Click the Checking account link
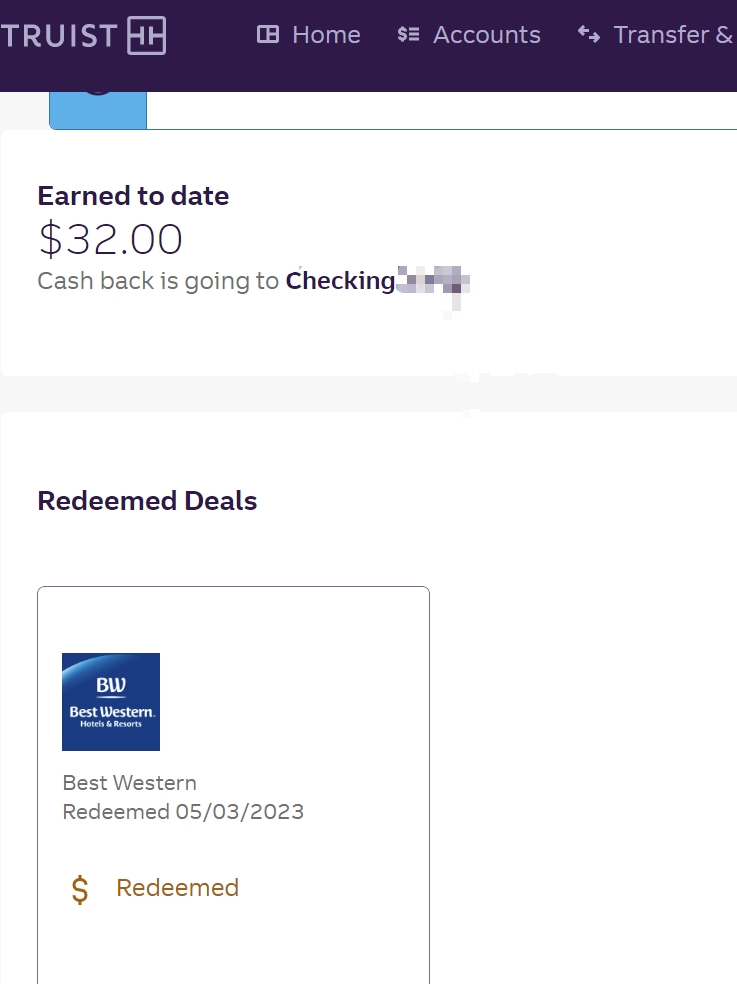This screenshot has height=984, width=737. click(x=341, y=281)
